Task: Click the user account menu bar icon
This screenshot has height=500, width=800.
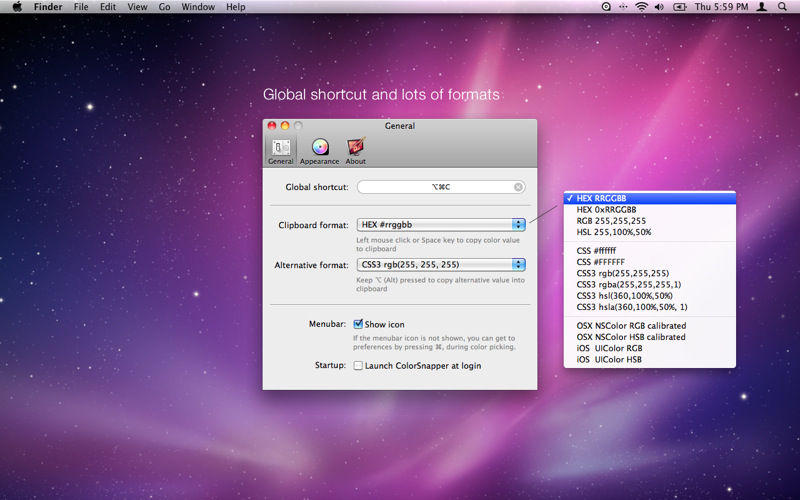Action: click(762, 7)
